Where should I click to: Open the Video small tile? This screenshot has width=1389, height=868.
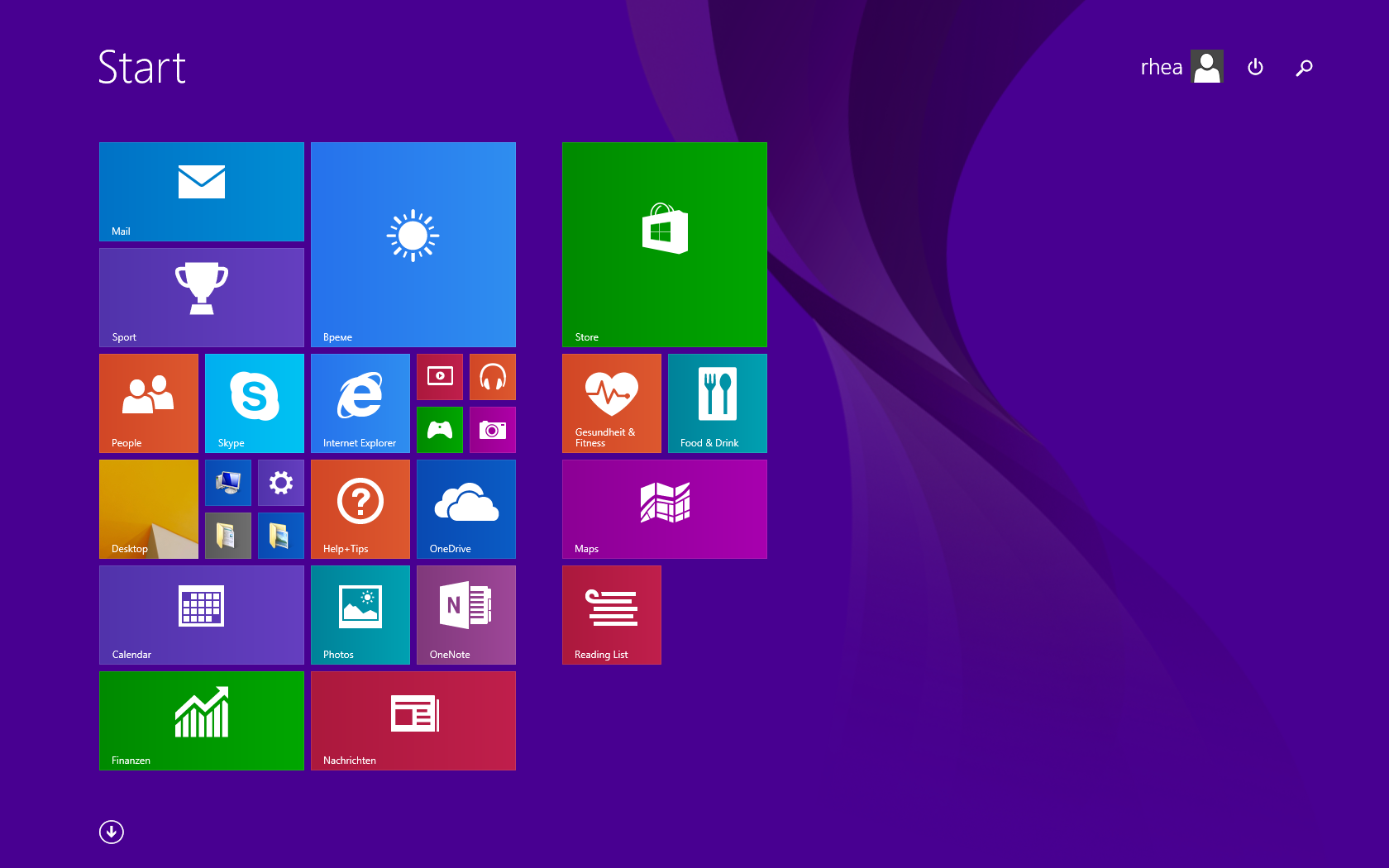click(439, 377)
